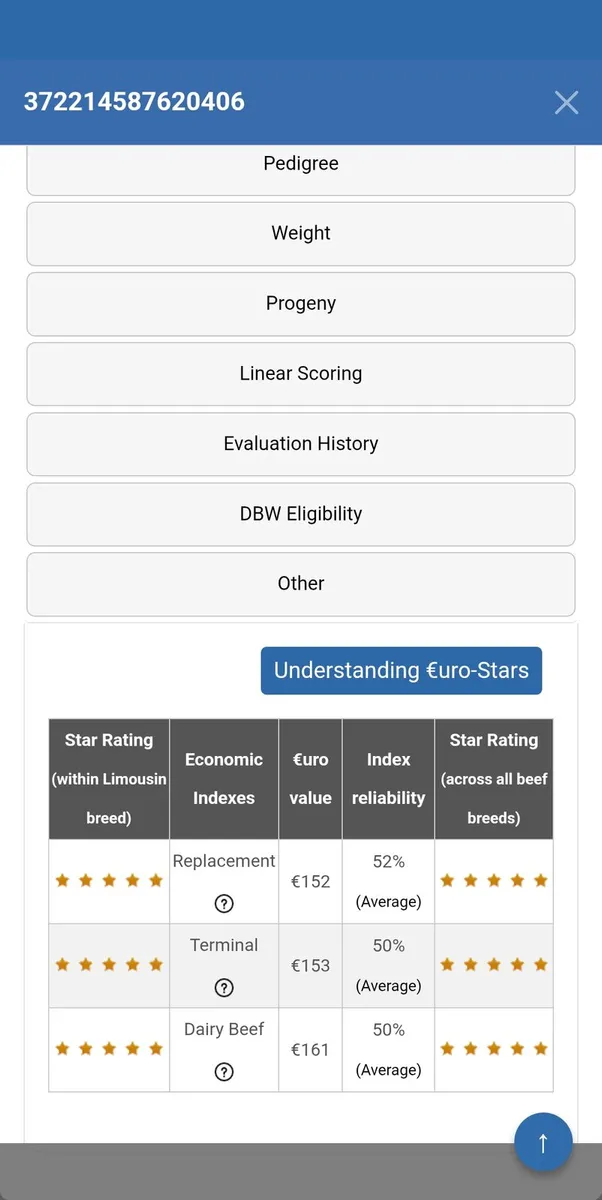Select the €152 Replacement euro value
Viewport: 602px width, 1200px height.
310,881
